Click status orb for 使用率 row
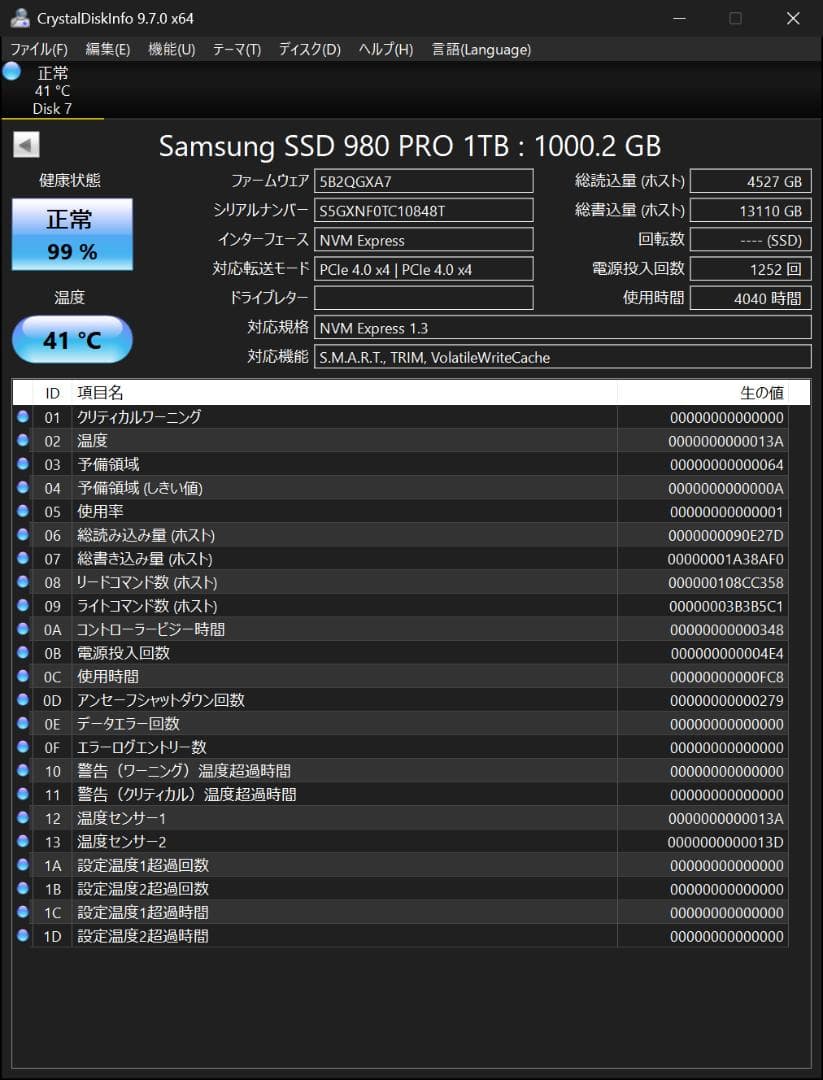The image size is (823, 1080). point(23,510)
